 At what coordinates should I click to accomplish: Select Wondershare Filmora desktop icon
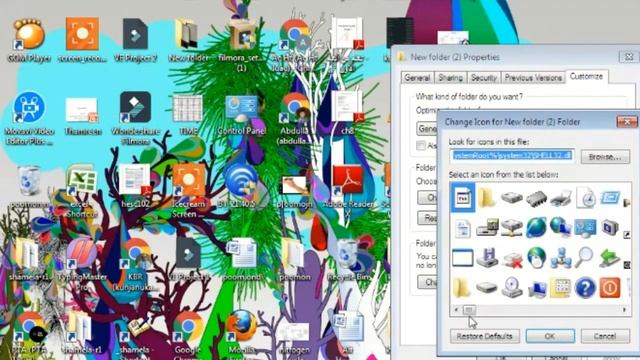pos(135,118)
